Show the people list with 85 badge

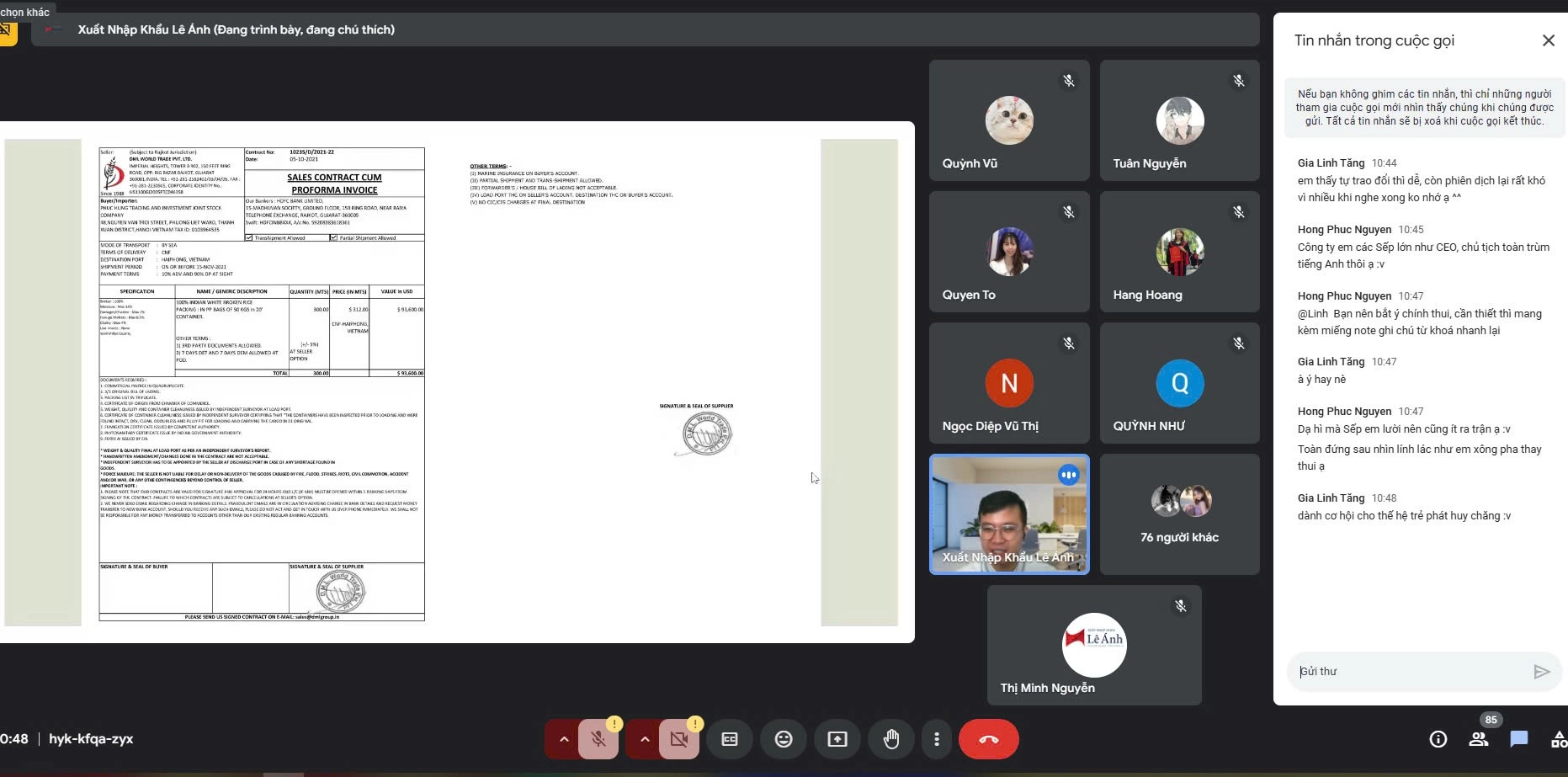tap(1478, 739)
